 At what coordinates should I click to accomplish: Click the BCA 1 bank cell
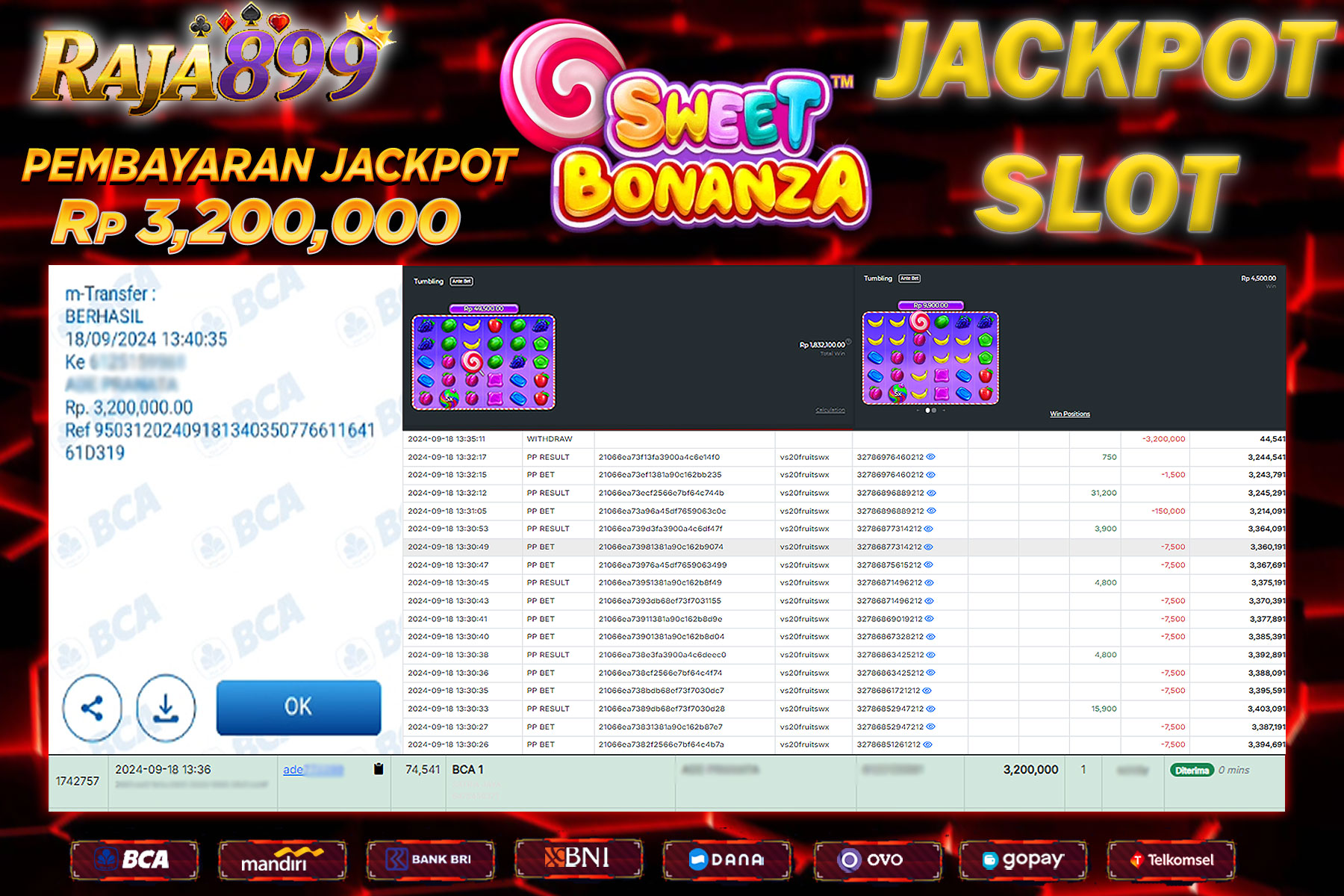467,770
